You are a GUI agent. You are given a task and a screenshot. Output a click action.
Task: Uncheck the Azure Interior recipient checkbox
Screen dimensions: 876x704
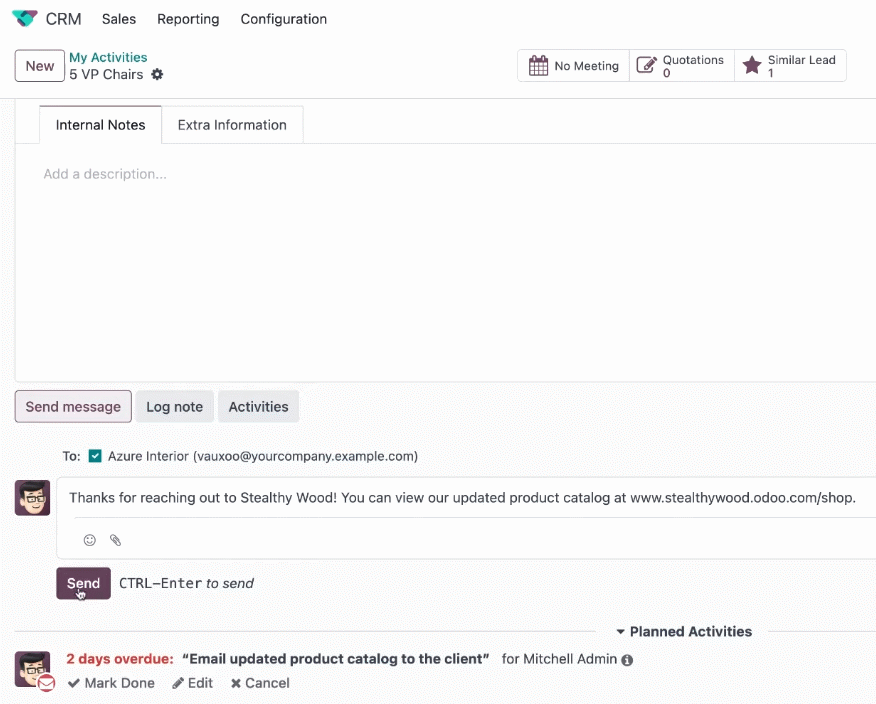(x=96, y=456)
